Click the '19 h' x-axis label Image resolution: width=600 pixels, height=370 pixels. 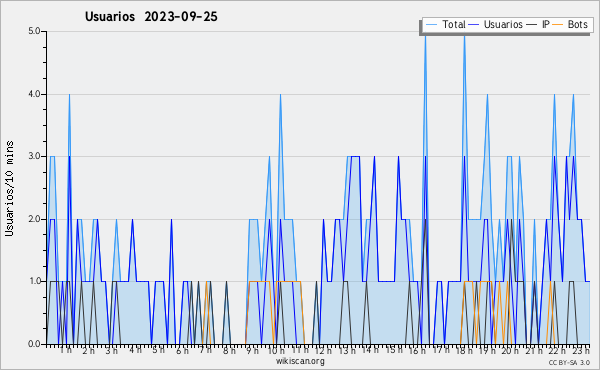coord(487,351)
